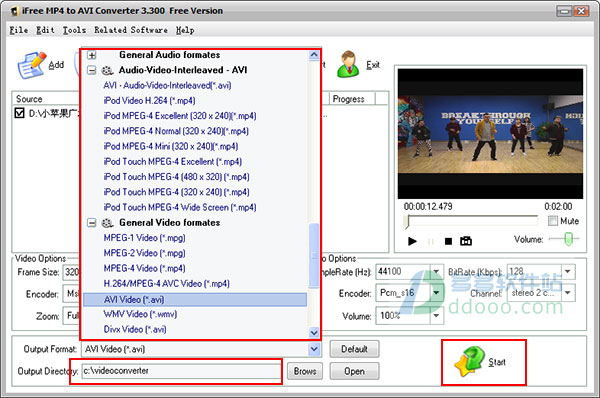The width and height of the screenshot is (600, 398).
Task: Select iPod Video H.264 (*.mp4)
Action: pos(149,101)
